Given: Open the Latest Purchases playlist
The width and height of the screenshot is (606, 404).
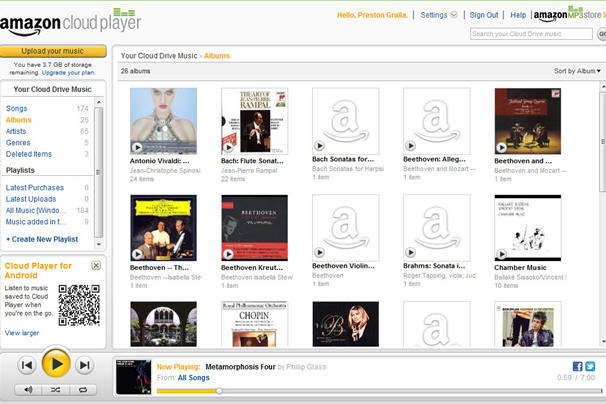Looking at the screenshot, I should pyautogui.click(x=35, y=188).
